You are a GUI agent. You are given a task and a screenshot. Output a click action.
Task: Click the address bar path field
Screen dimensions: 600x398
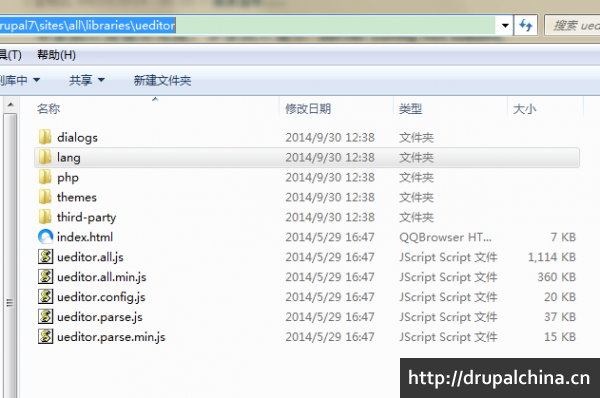(x=247, y=25)
